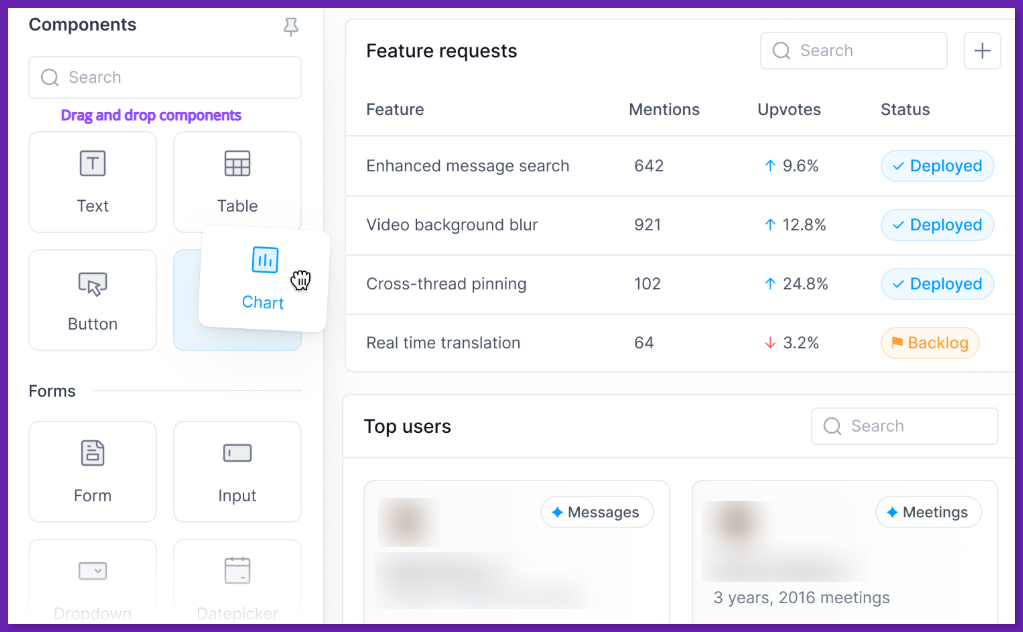Click the Feature requests search box
This screenshot has width=1023, height=632.
click(853, 51)
